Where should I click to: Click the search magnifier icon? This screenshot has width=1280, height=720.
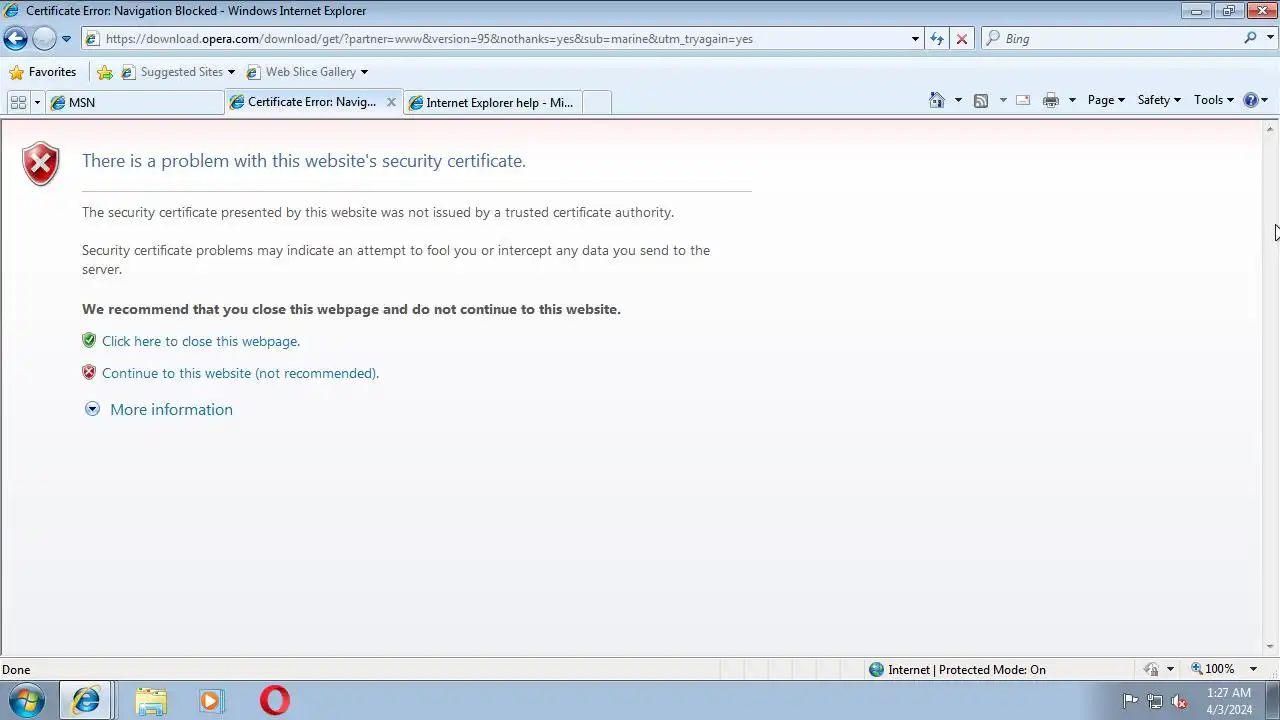pyautogui.click(x=1250, y=38)
